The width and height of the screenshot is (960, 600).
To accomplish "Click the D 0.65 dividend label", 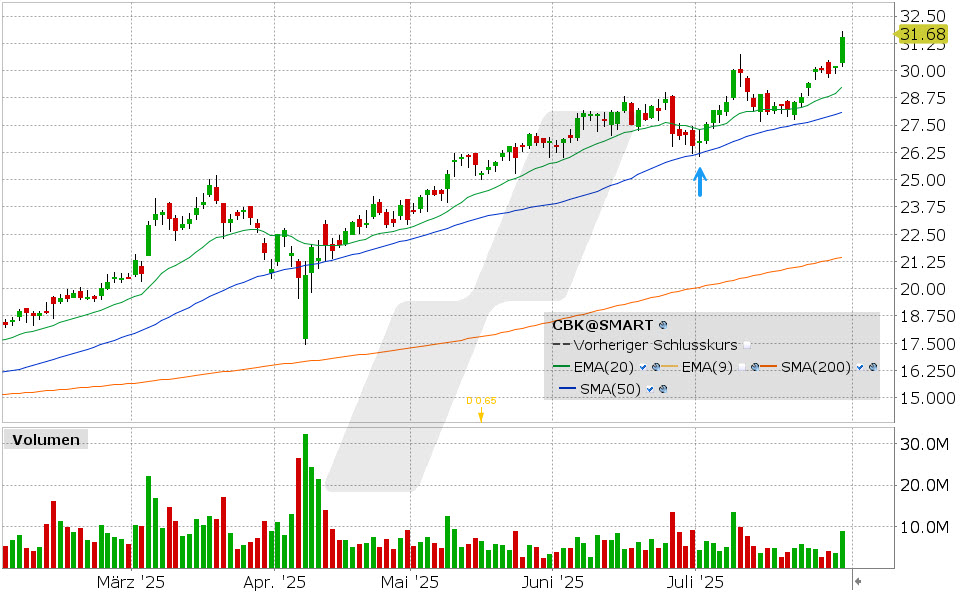I will click(x=481, y=401).
